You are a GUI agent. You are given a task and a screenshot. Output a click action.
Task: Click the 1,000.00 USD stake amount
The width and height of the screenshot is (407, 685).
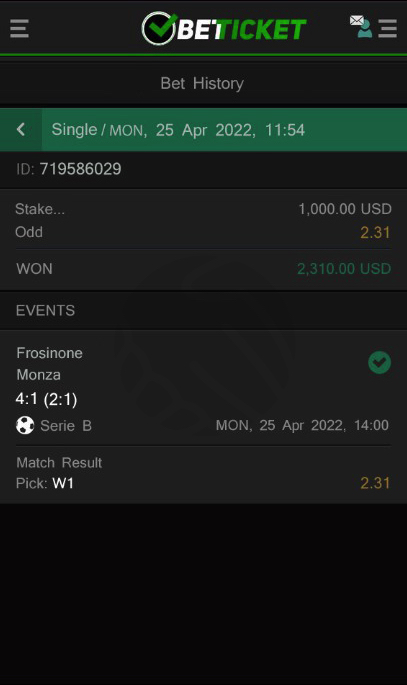[345, 209]
